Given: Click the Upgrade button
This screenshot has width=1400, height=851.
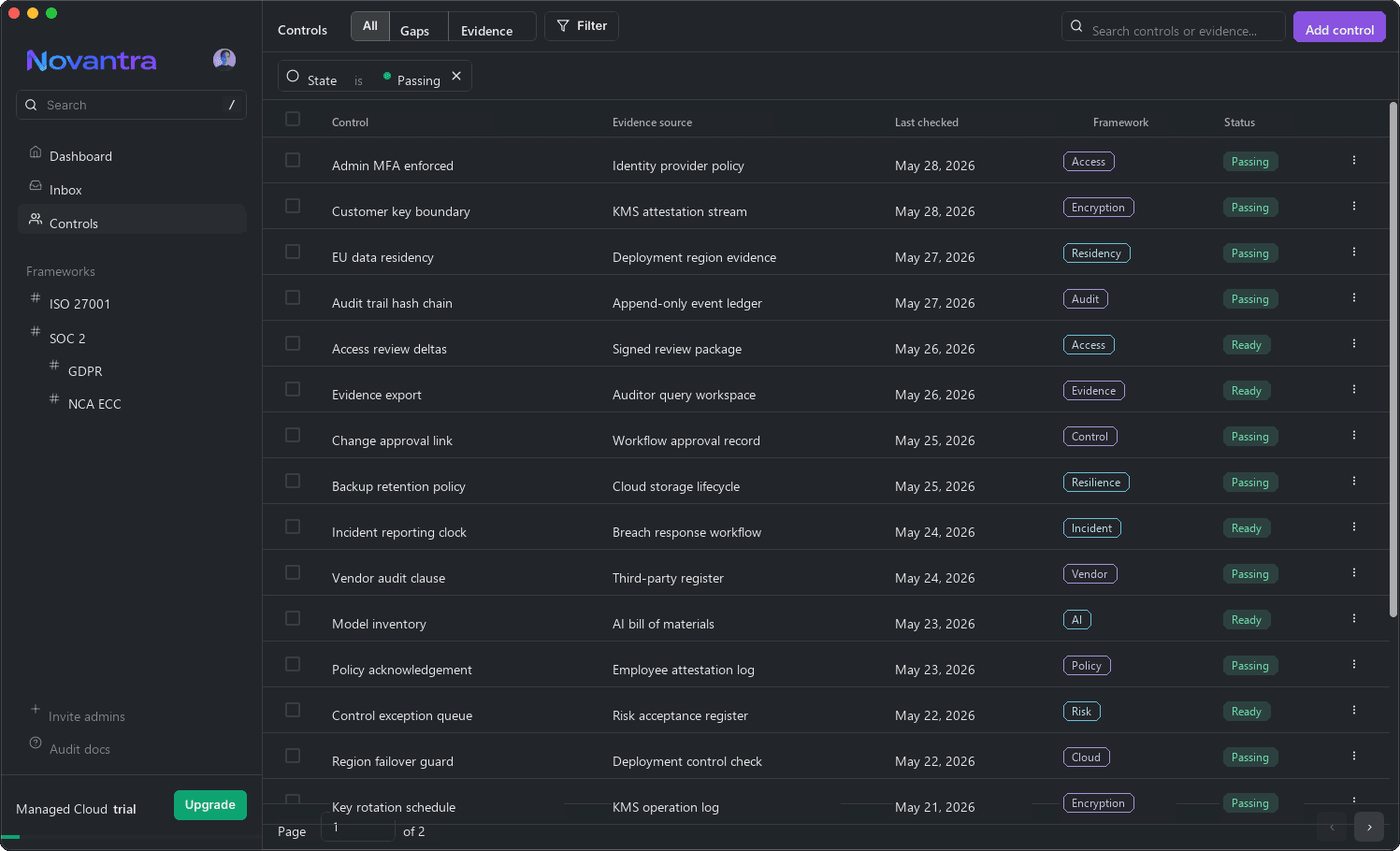Looking at the screenshot, I should pos(210,805).
